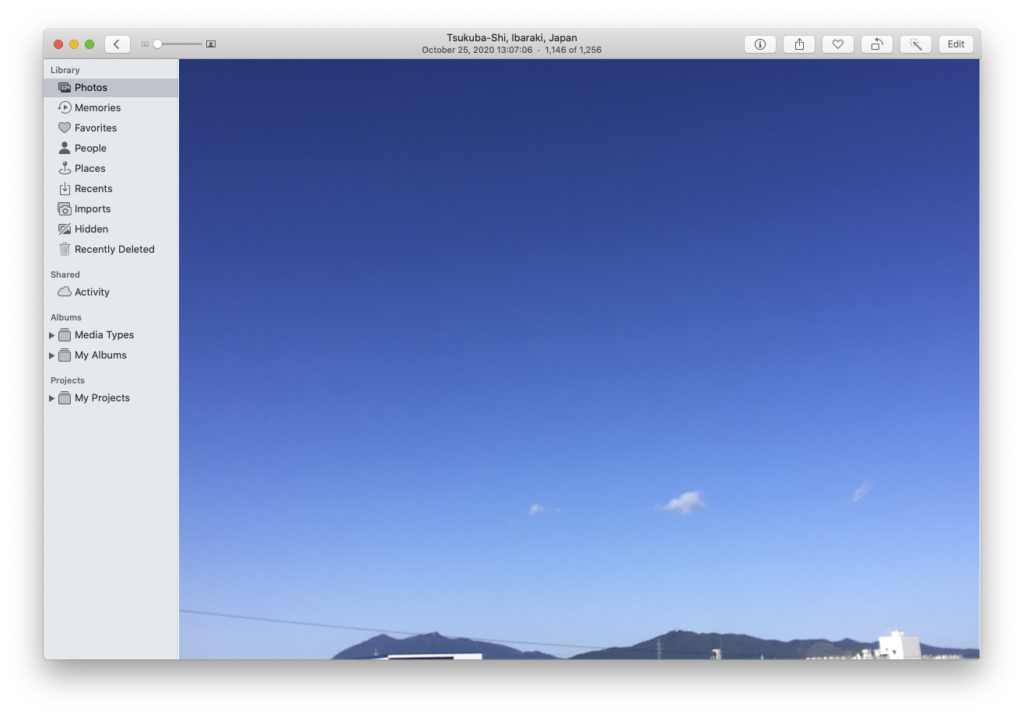Expand the Media Types disclosure triangle
This screenshot has width=1024, height=717.
click(52, 335)
